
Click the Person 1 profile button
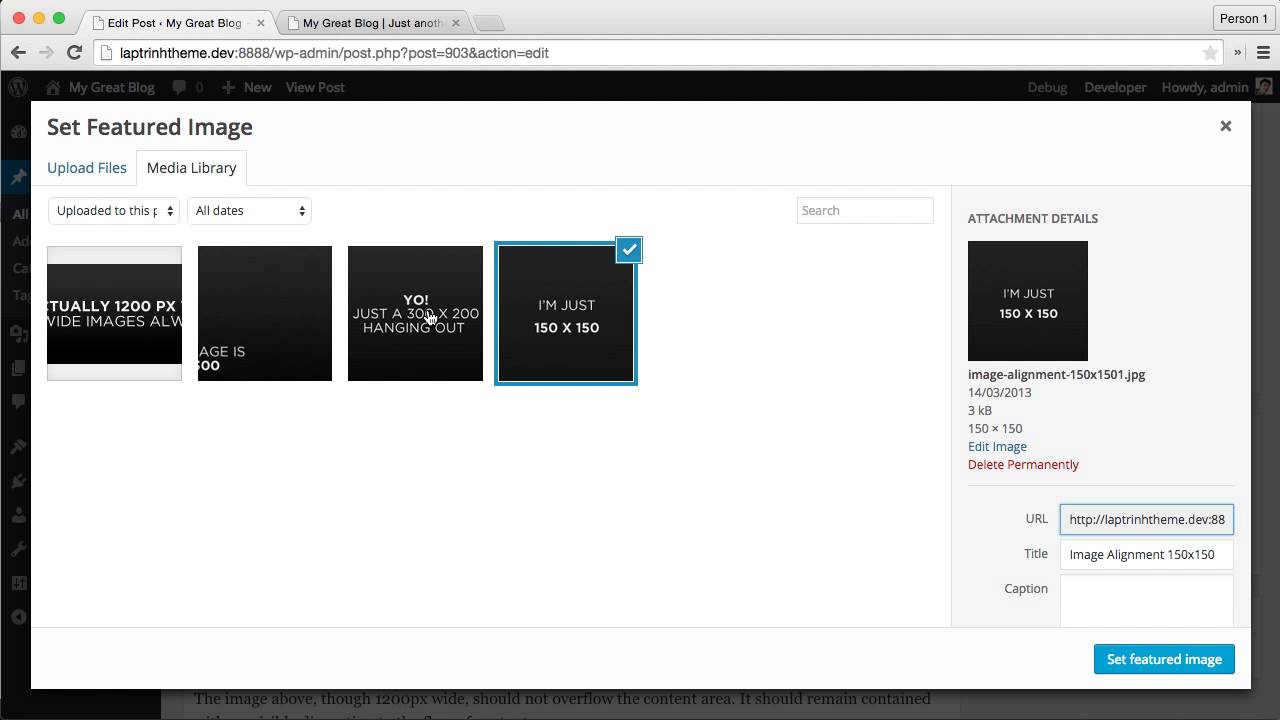point(1243,18)
